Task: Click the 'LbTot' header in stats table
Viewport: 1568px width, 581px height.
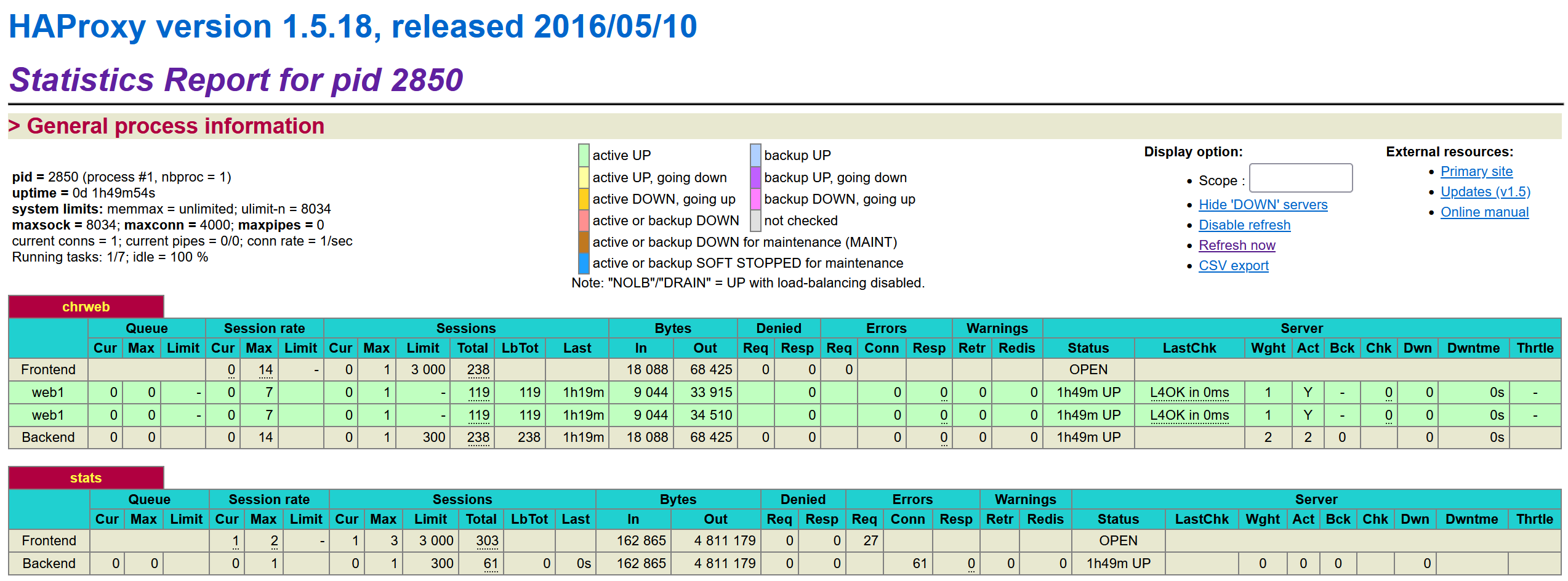Action: click(529, 519)
